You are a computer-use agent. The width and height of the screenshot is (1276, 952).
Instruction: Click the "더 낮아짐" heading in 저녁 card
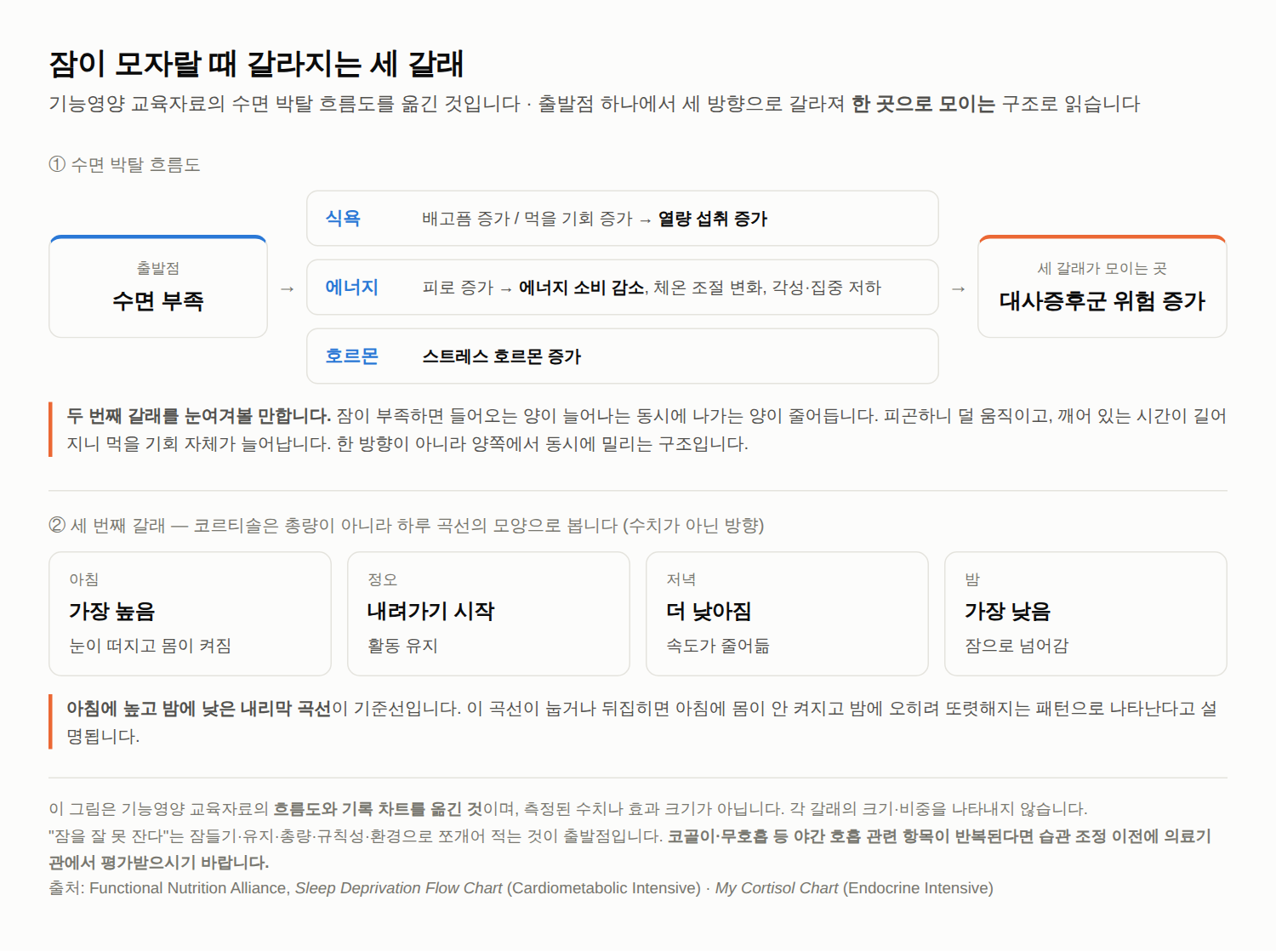click(709, 611)
